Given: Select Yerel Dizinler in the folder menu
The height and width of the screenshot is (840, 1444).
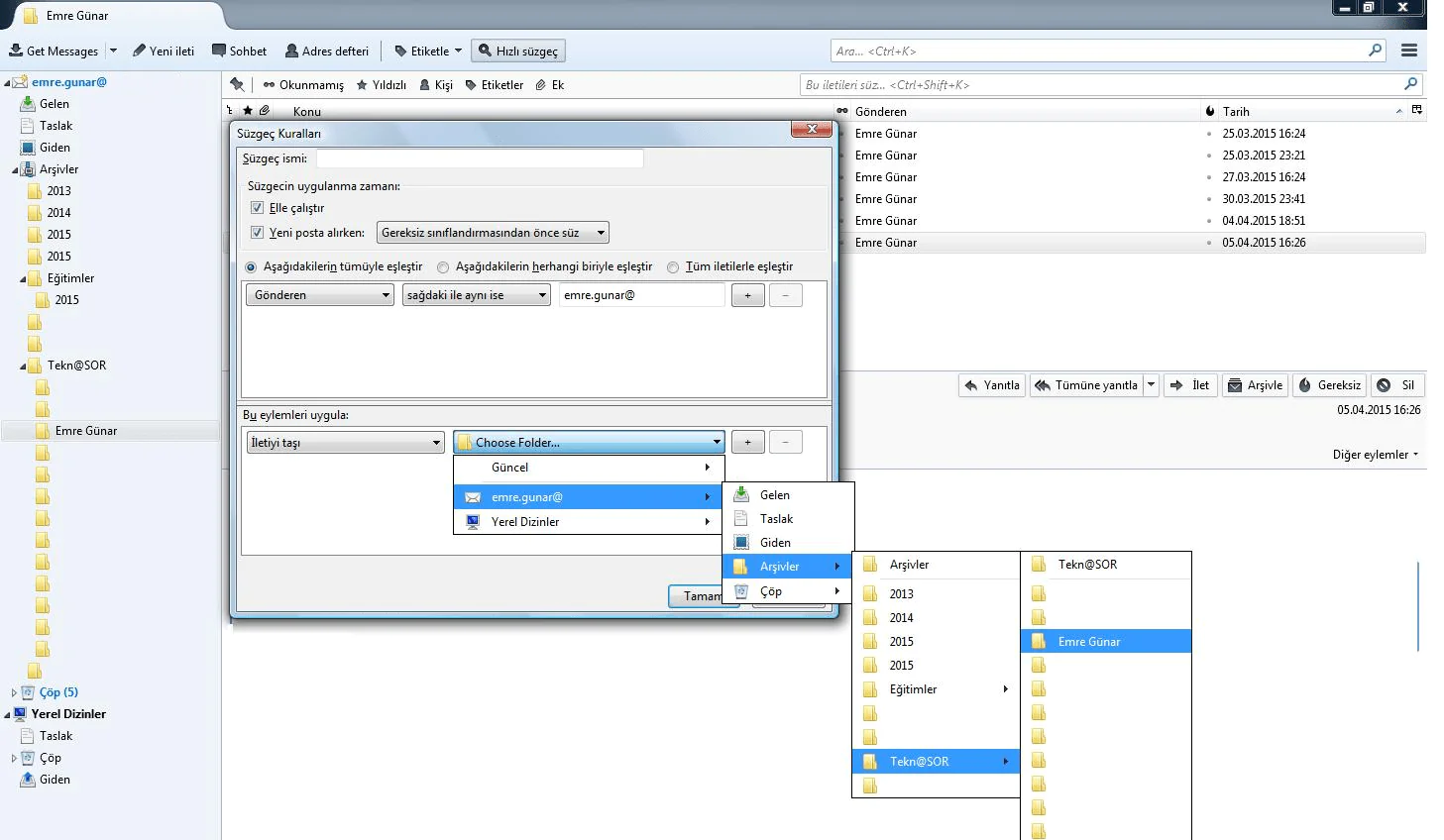Looking at the screenshot, I should pyautogui.click(x=523, y=521).
